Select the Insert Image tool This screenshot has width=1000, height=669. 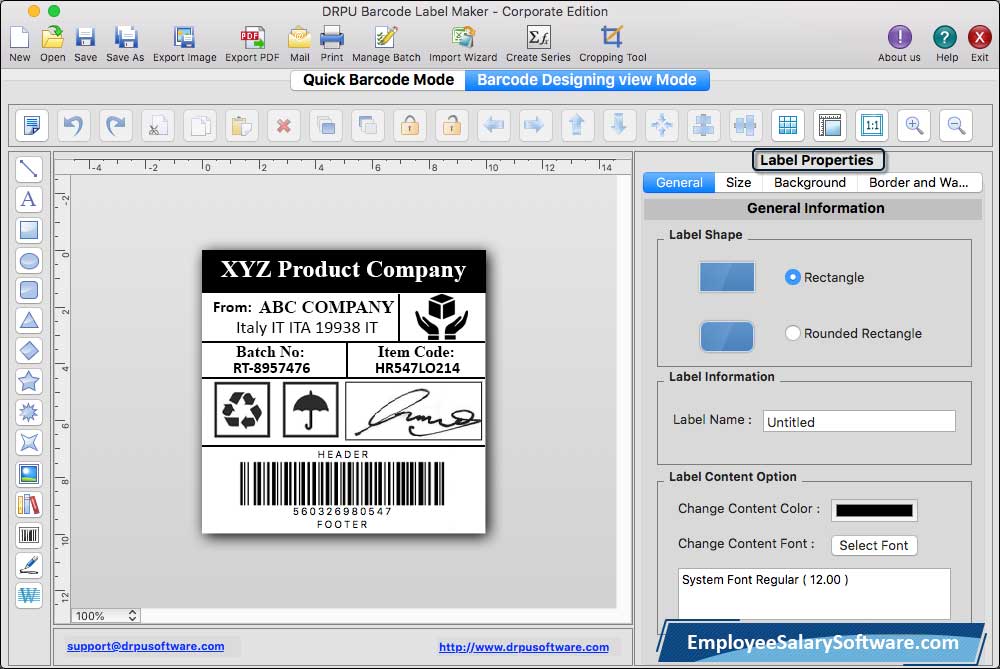click(x=29, y=474)
